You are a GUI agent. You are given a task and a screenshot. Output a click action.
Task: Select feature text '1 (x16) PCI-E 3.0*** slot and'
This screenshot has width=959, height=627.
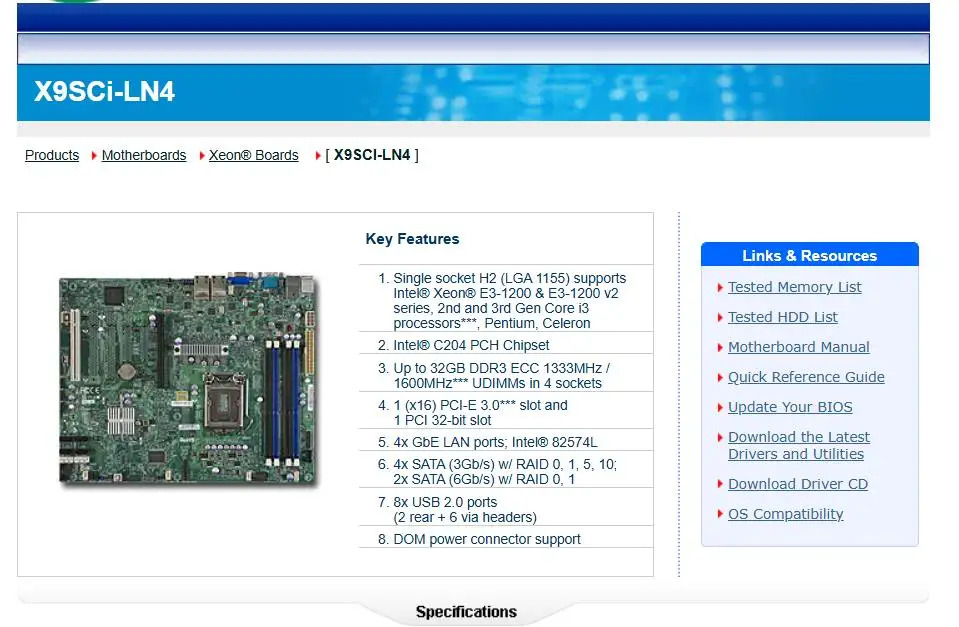[x=480, y=406]
